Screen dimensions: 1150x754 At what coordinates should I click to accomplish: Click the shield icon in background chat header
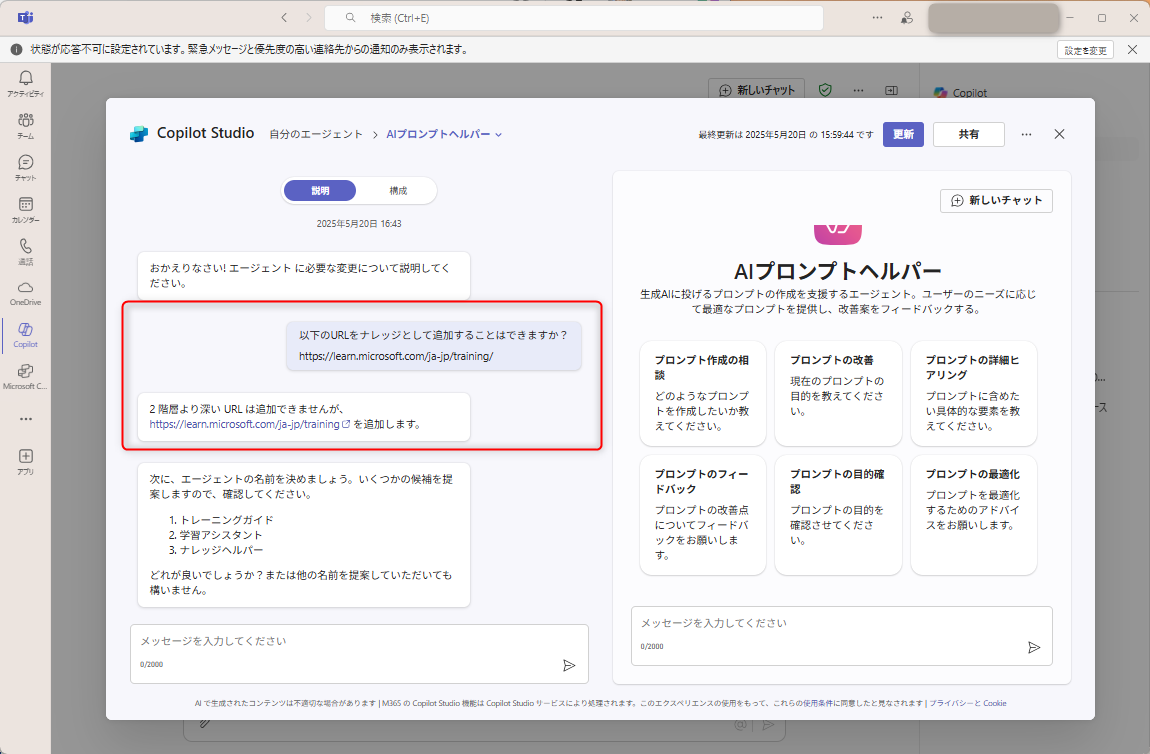click(x=825, y=90)
